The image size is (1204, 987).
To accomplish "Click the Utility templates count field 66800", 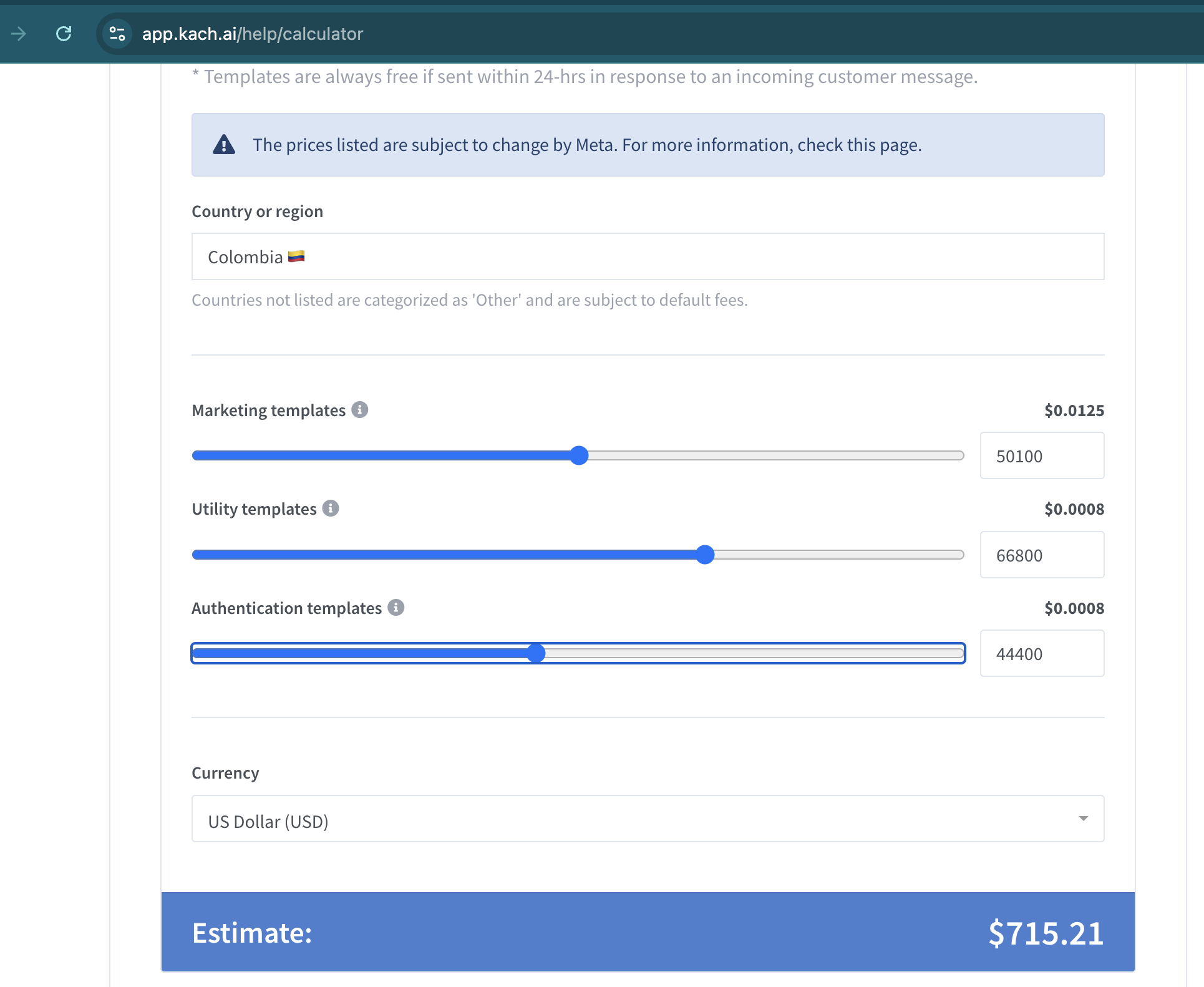I will coord(1041,555).
